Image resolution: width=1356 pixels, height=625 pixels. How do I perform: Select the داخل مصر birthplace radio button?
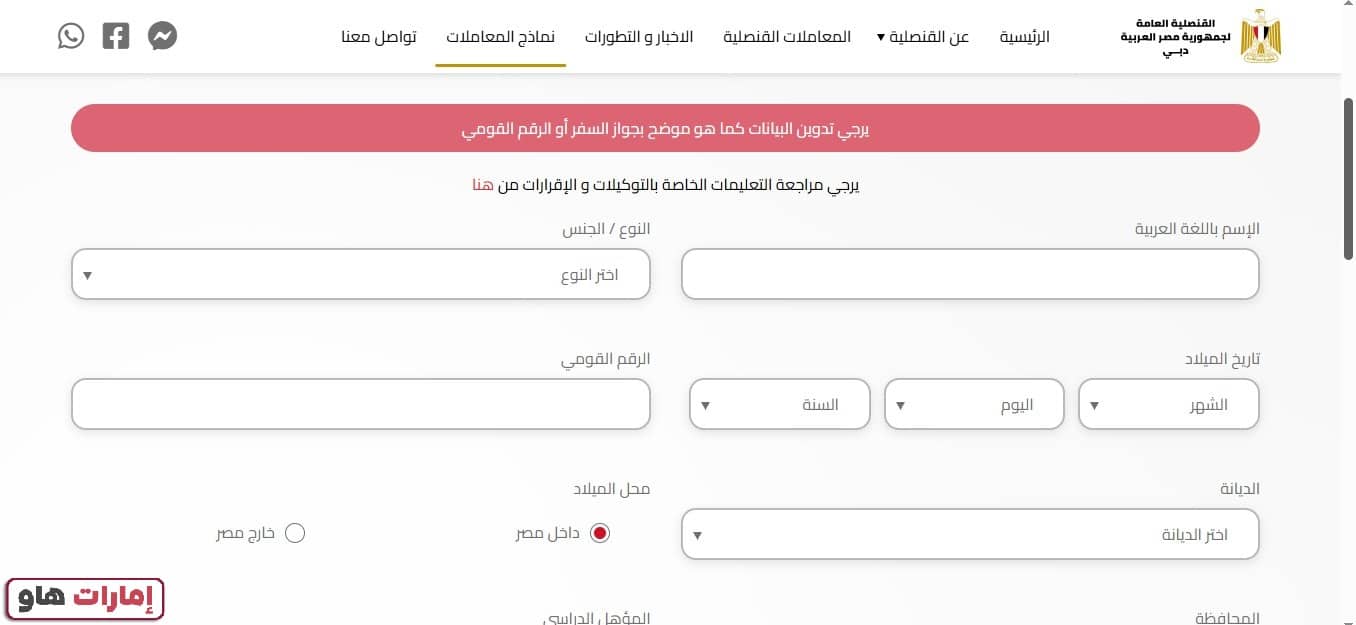[x=599, y=533]
